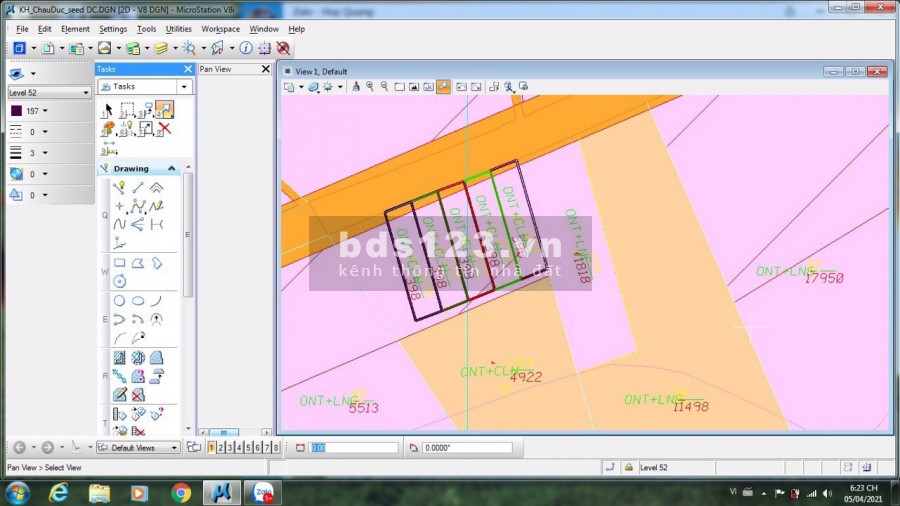Select the Place Ellipse tool
The width and height of the screenshot is (900, 506).
coord(138,301)
